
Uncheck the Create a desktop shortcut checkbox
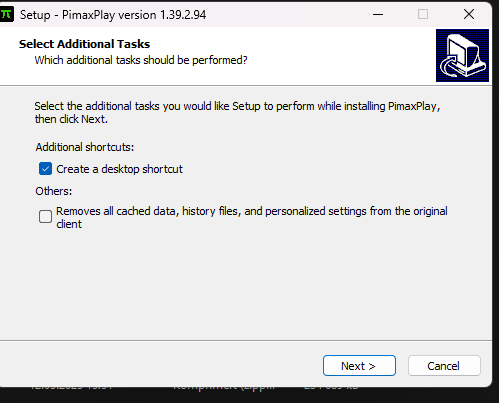pyautogui.click(x=45, y=169)
